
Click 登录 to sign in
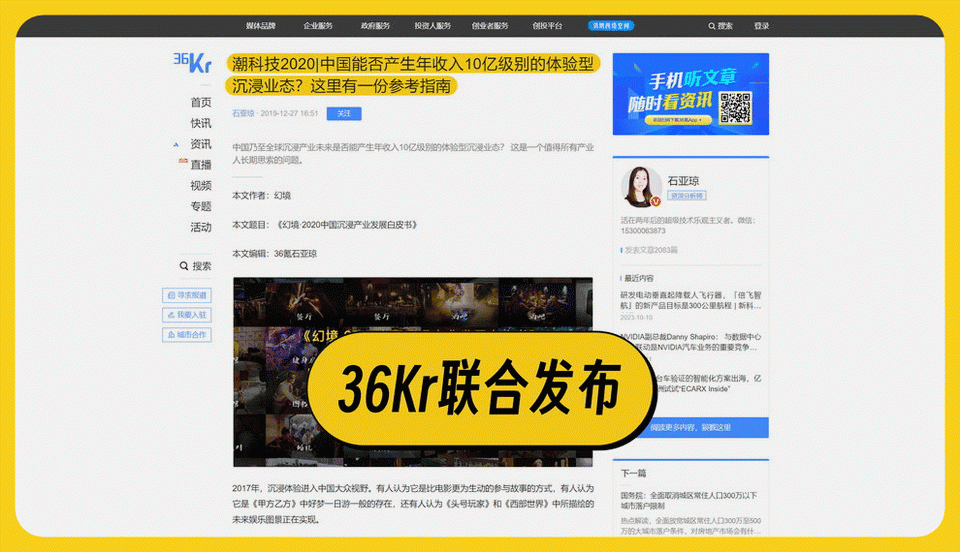click(x=761, y=26)
